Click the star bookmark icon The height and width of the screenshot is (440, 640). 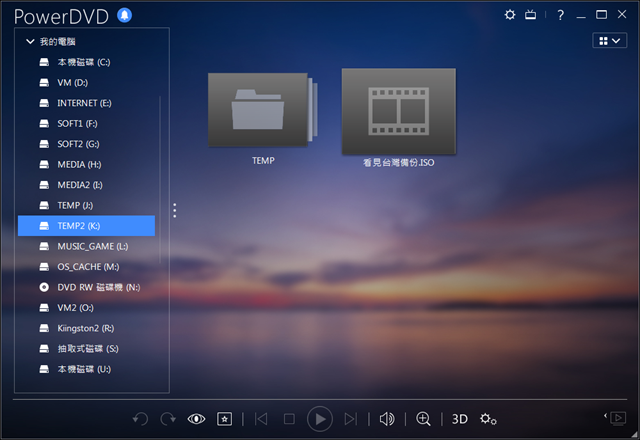pyautogui.click(x=224, y=419)
